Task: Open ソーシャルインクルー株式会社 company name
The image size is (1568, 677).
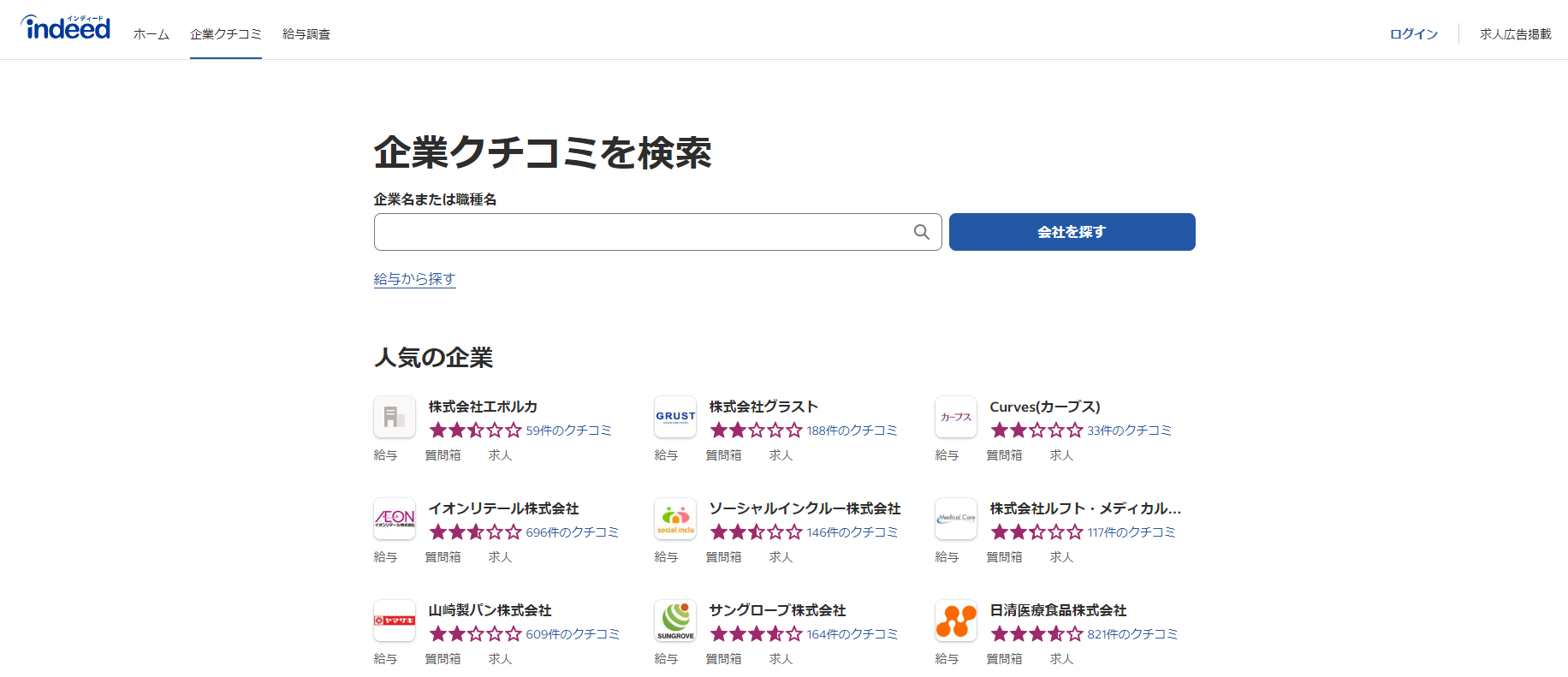Action: click(805, 508)
